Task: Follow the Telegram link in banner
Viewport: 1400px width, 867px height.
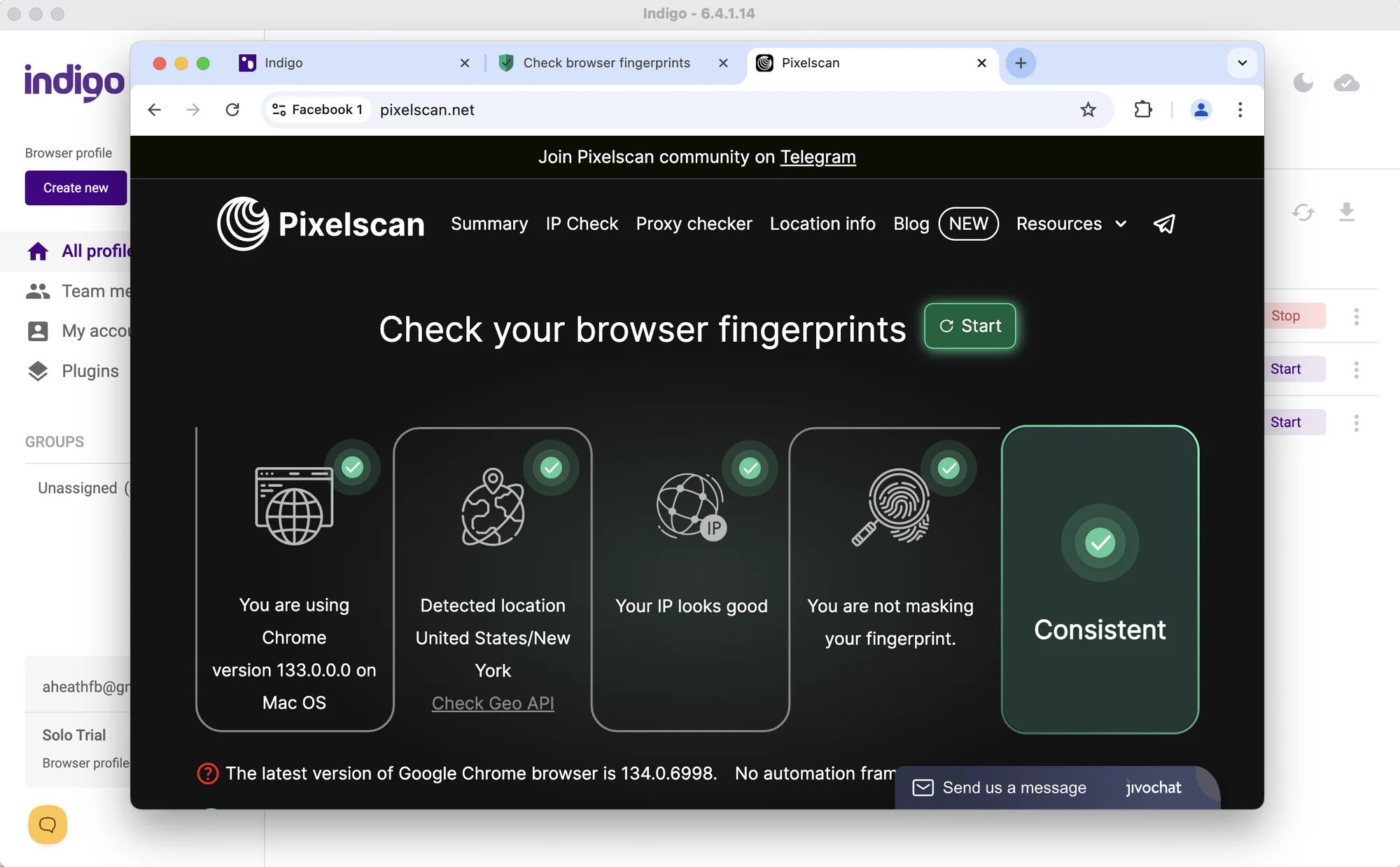Action: click(818, 157)
